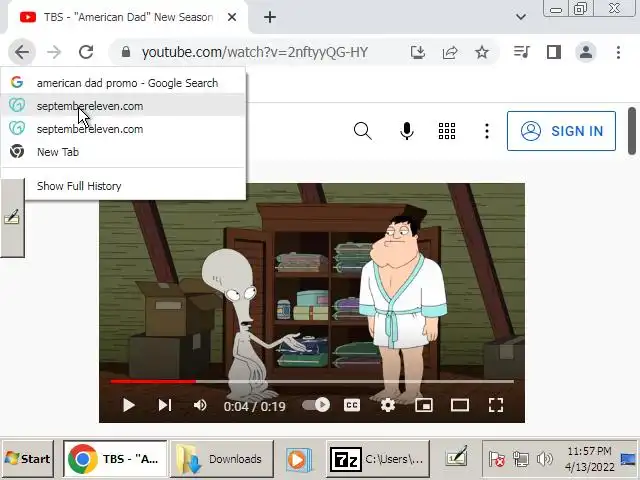Switch to miniplayer mode
The image size is (640, 480).
[x=424, y=405]
